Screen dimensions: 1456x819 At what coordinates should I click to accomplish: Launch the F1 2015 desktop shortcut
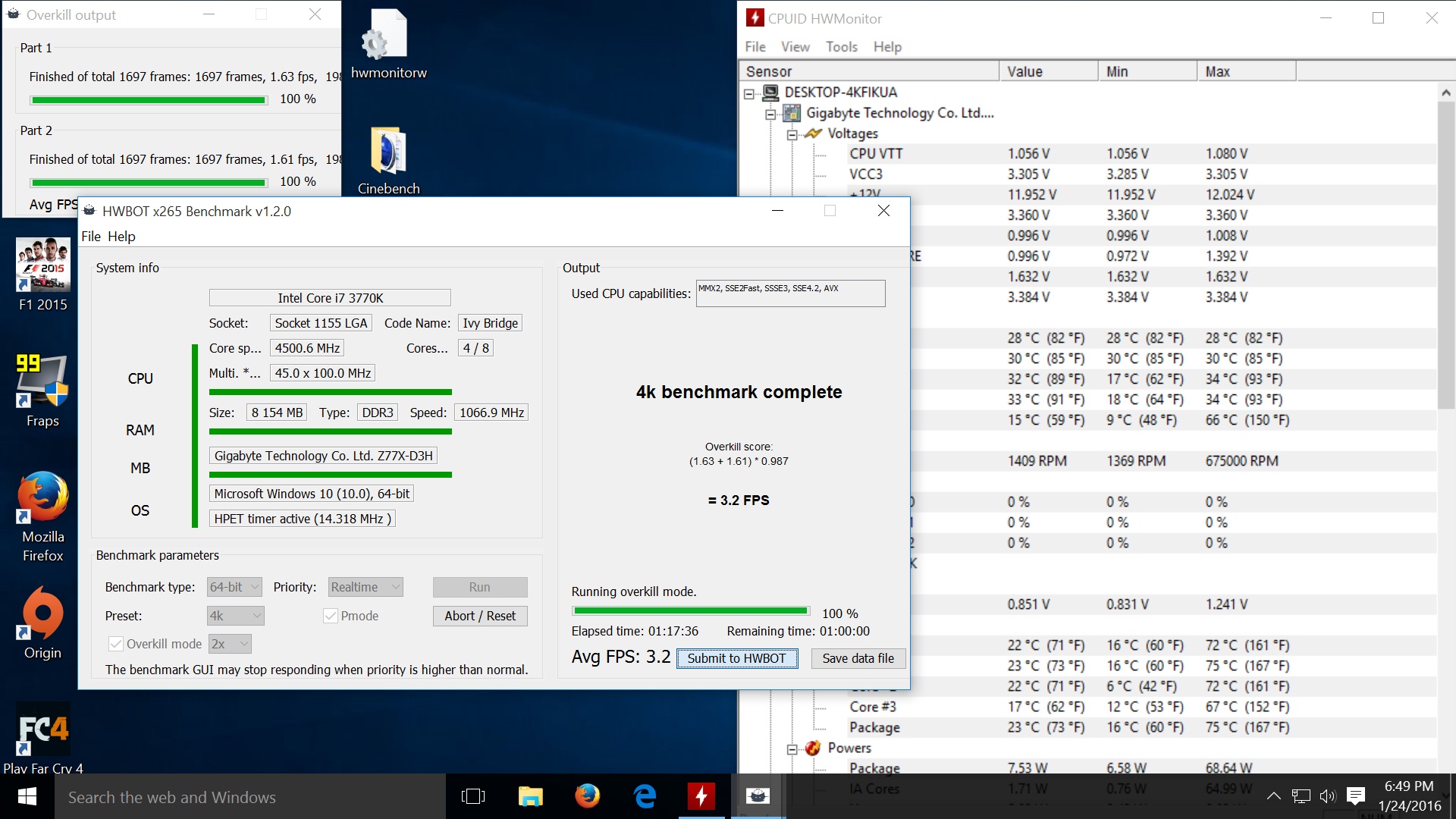(x=43, y=275)
